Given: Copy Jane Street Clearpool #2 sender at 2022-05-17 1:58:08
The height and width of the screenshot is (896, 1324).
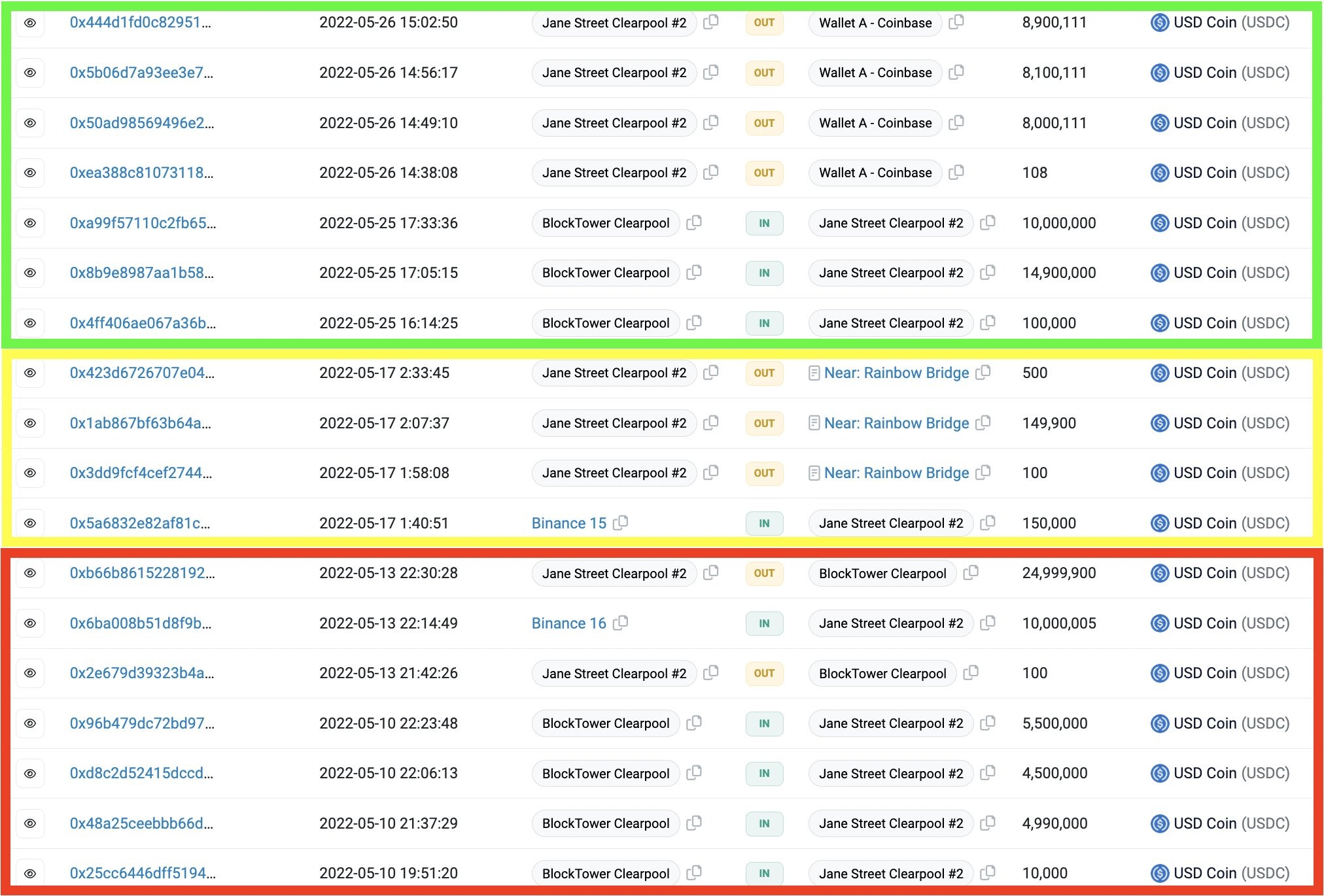Looking at the screenshot, I should point(711,473).
